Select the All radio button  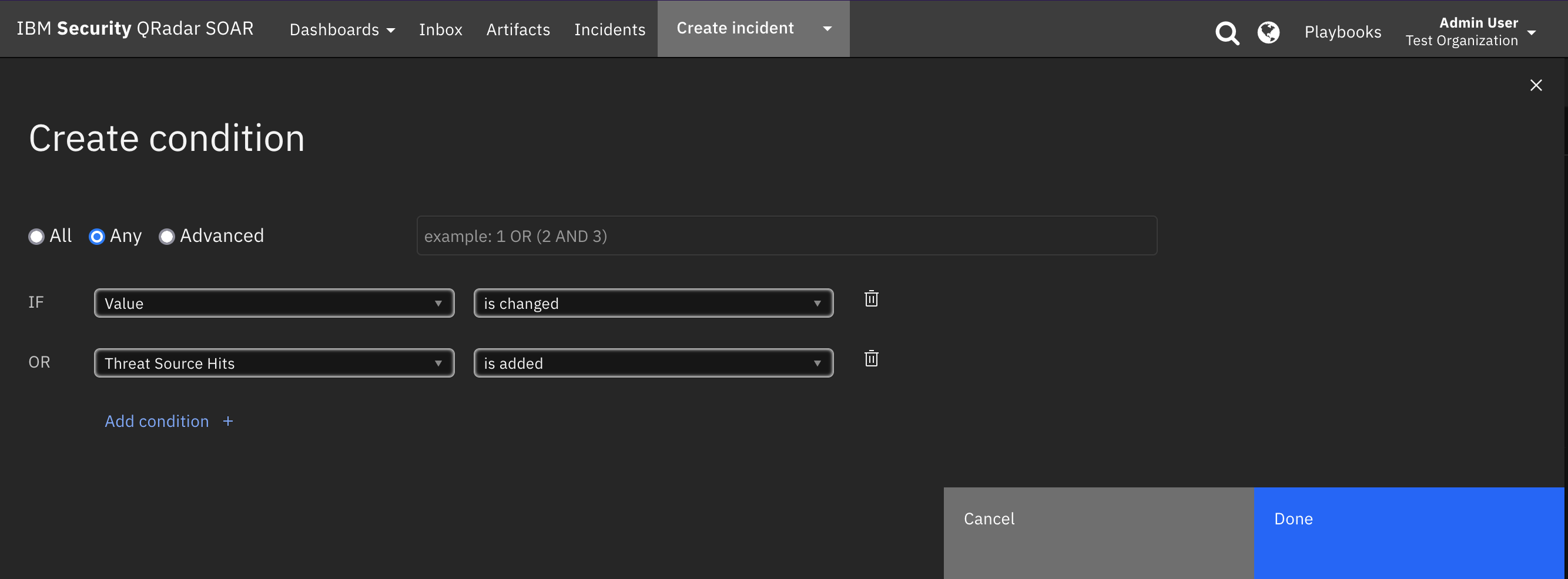pyautogui.click(x=36, y=236)
